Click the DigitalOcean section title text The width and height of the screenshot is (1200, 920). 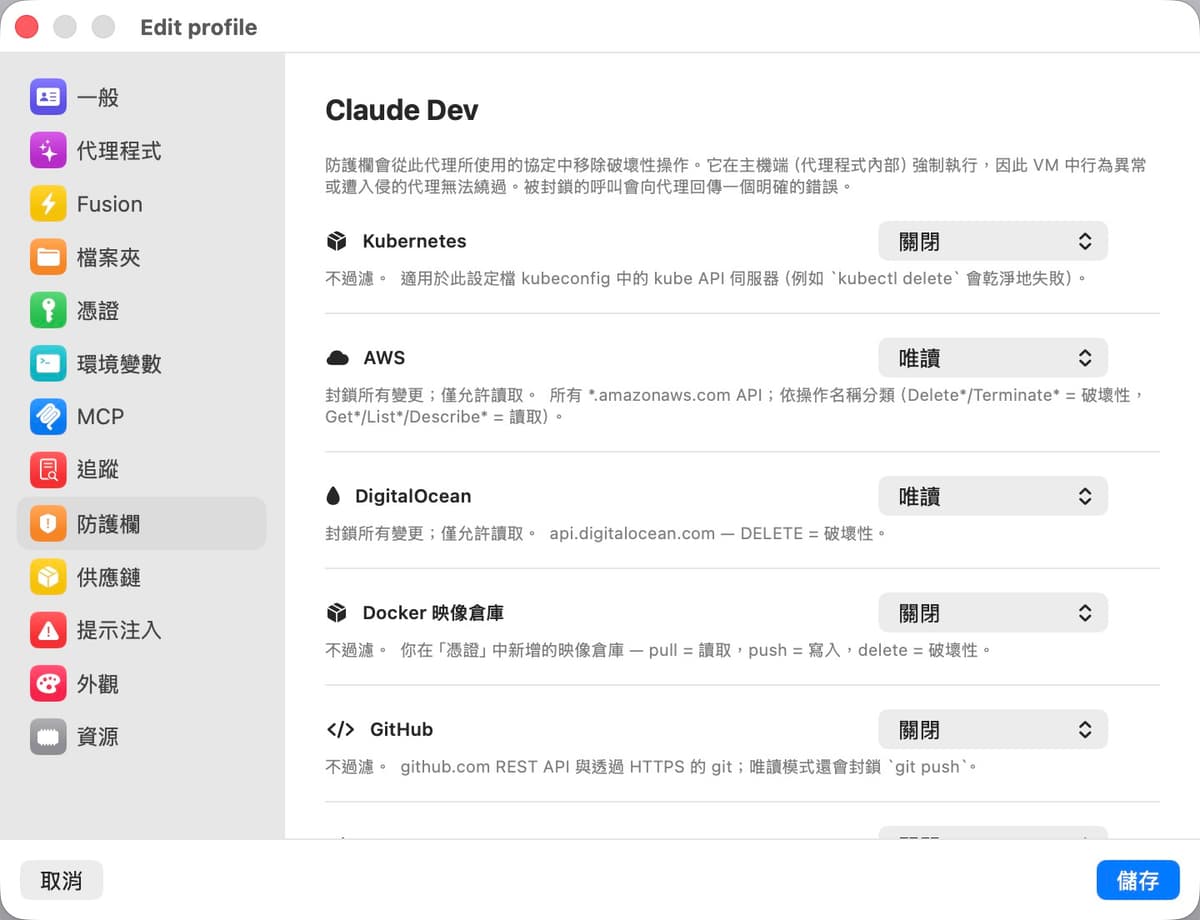pyautogui.click(x=413, y=496)
